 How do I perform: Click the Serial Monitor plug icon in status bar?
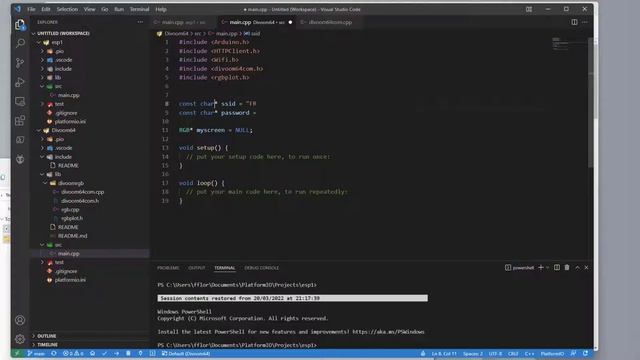[x=140, y=353]
